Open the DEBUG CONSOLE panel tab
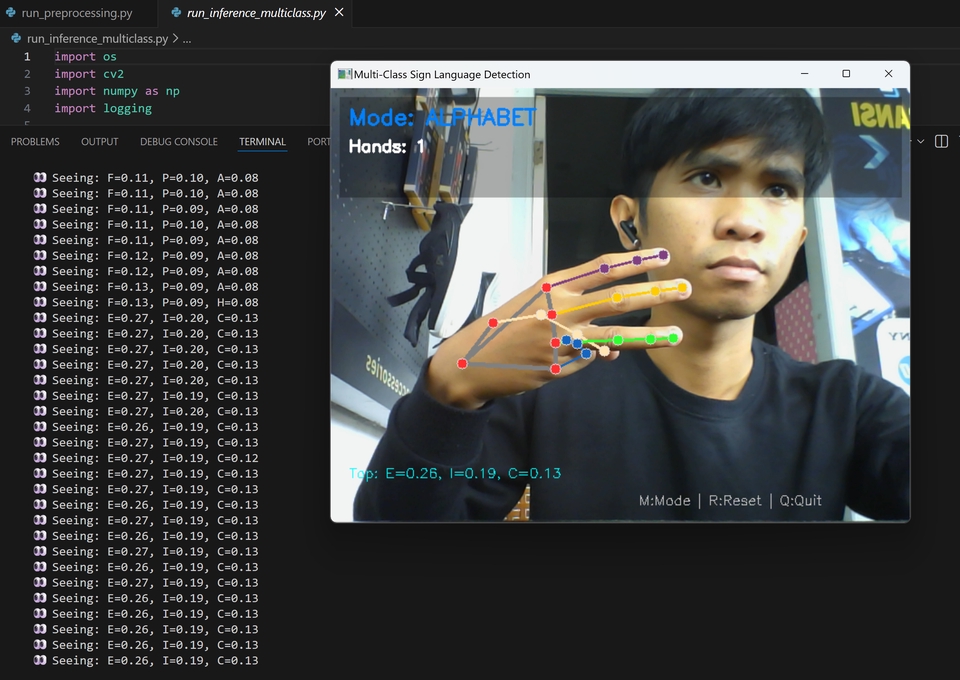Screen dimensions: 960x680 pos(179,141)
